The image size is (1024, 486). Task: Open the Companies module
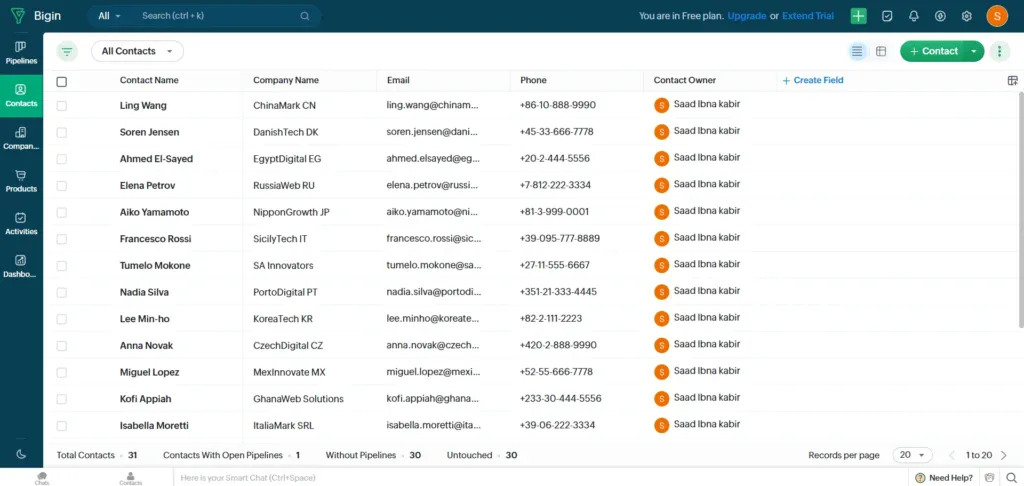21,138
